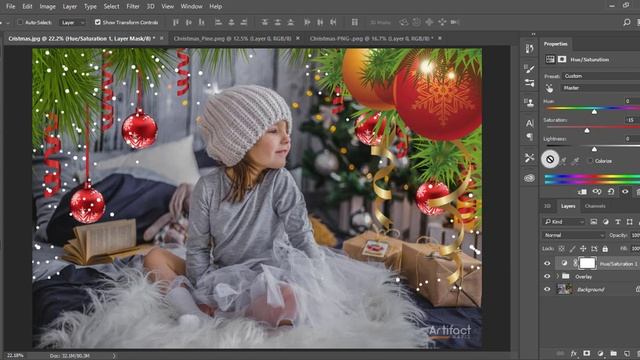Toggle adjustment layer visibility in Properties
This screenshot has height=360, width=640.
click(x=625, y=191)
